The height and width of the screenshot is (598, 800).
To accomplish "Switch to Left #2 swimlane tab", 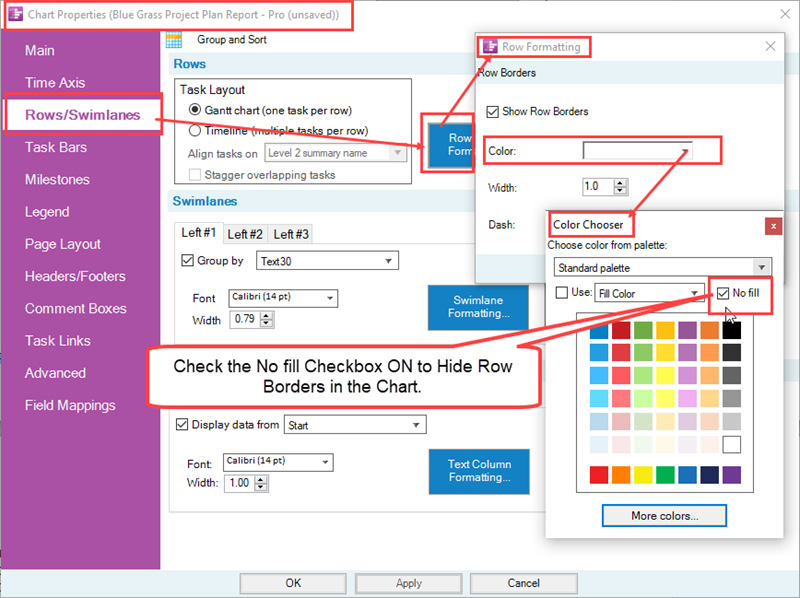I will [245, 234].
